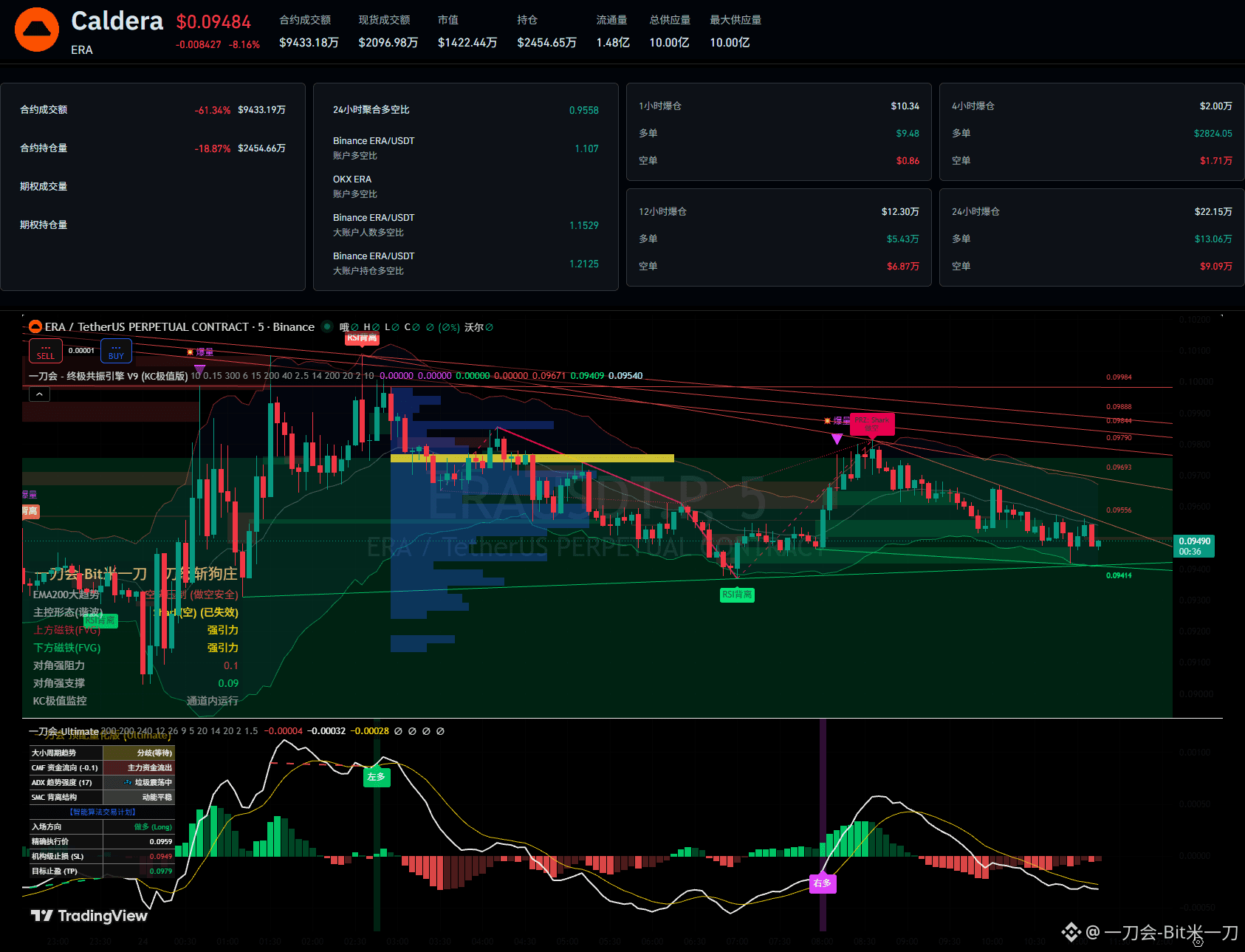Image resolution: width=1245 pixels, height=952 pixels.
Task: Click the 大账户人数多空比 value 1.1529
Action: [x=584, y=225]
